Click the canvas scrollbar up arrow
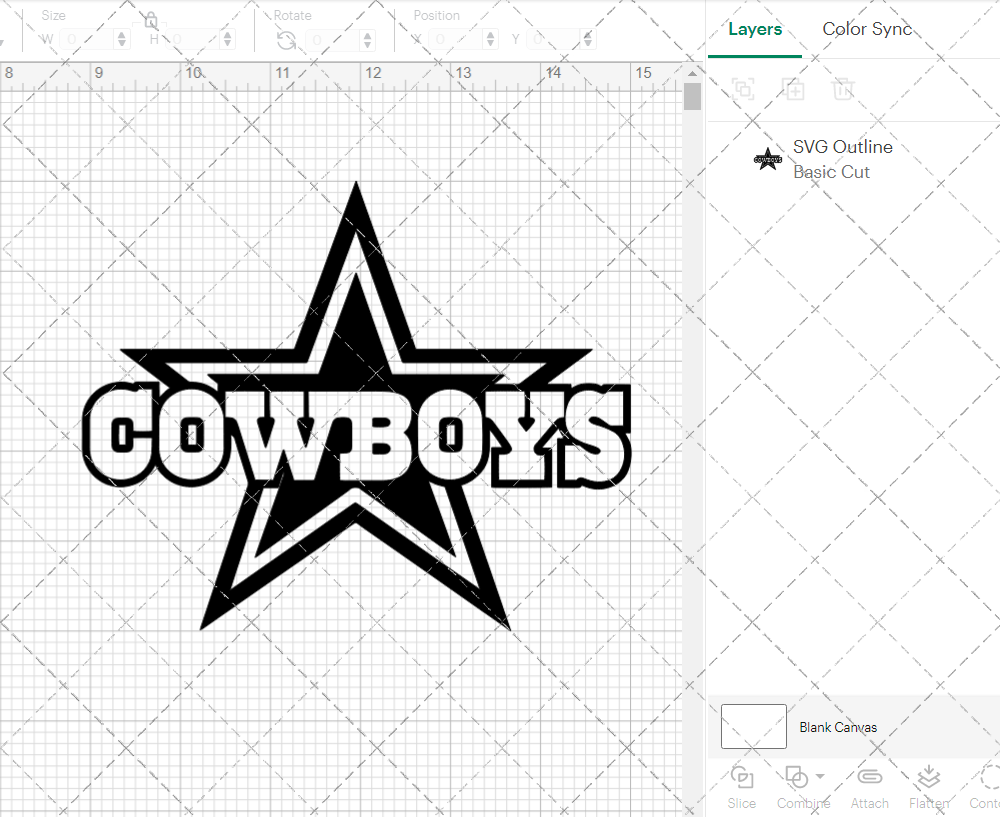 693,74
